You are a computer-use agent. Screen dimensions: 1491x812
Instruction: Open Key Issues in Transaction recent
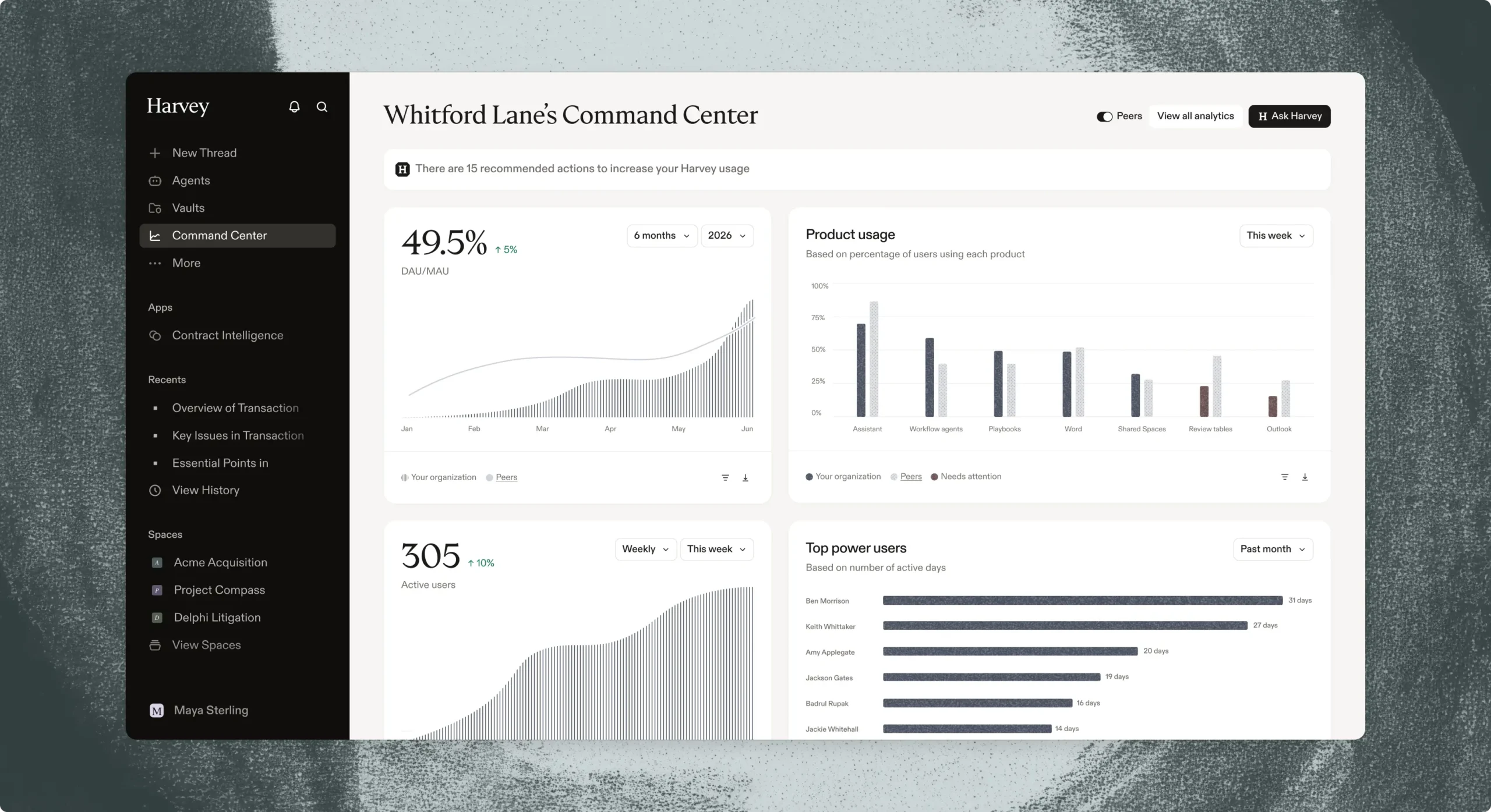click(x=238, y=435)
